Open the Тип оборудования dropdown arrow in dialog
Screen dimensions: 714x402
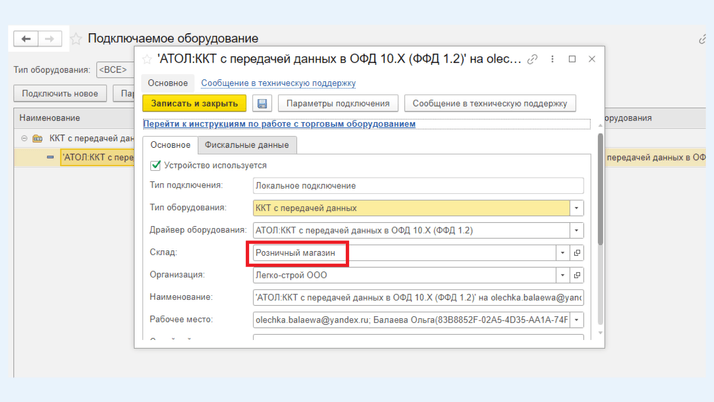[576, 208]
